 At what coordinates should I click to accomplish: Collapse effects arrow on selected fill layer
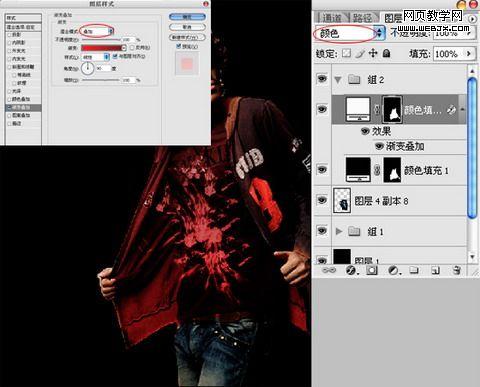(x=462, y=109)
